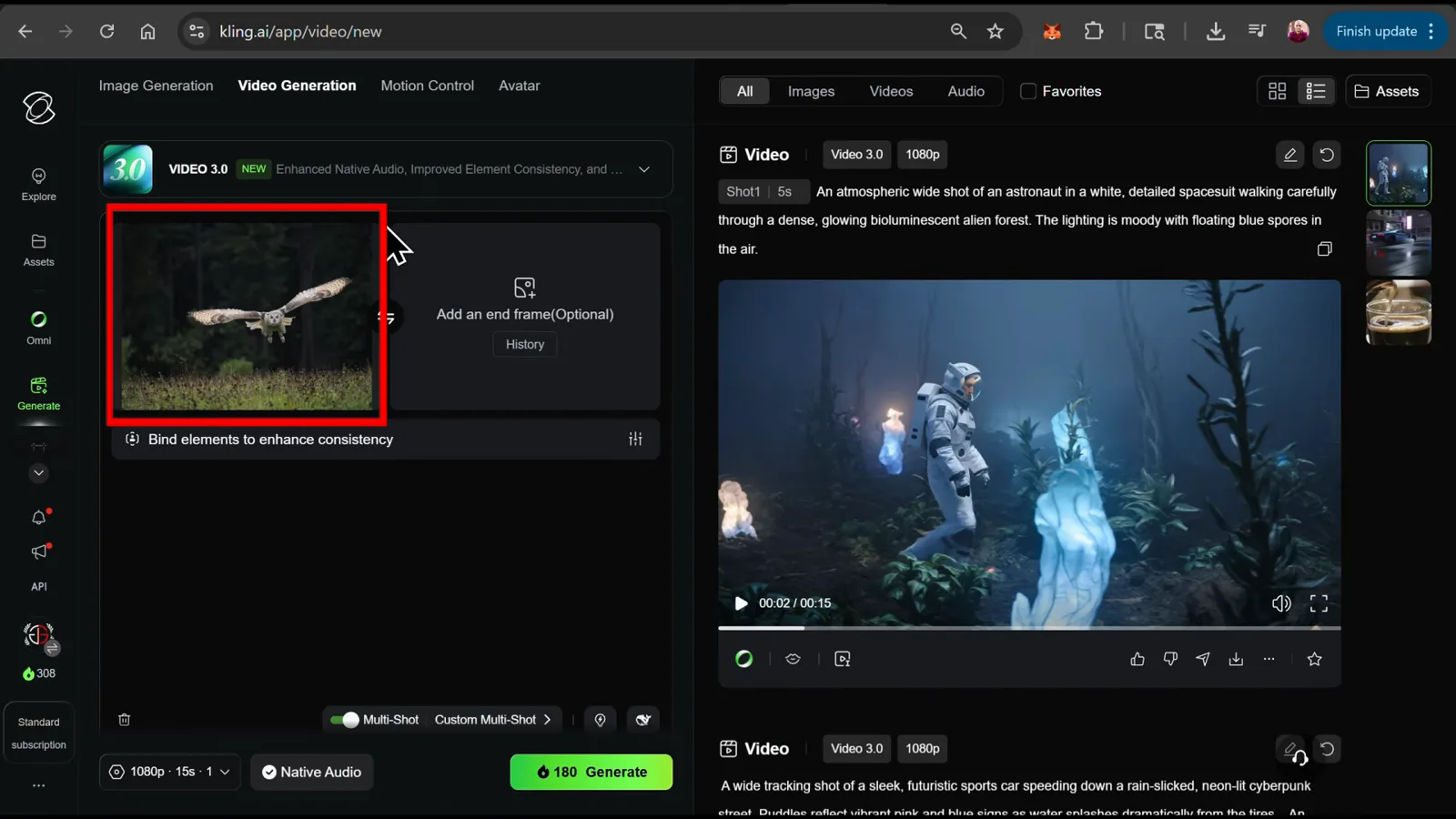This screenshot has width=1456, height=819.
Task: Open the Assets button at top right
Action: 1387,91
